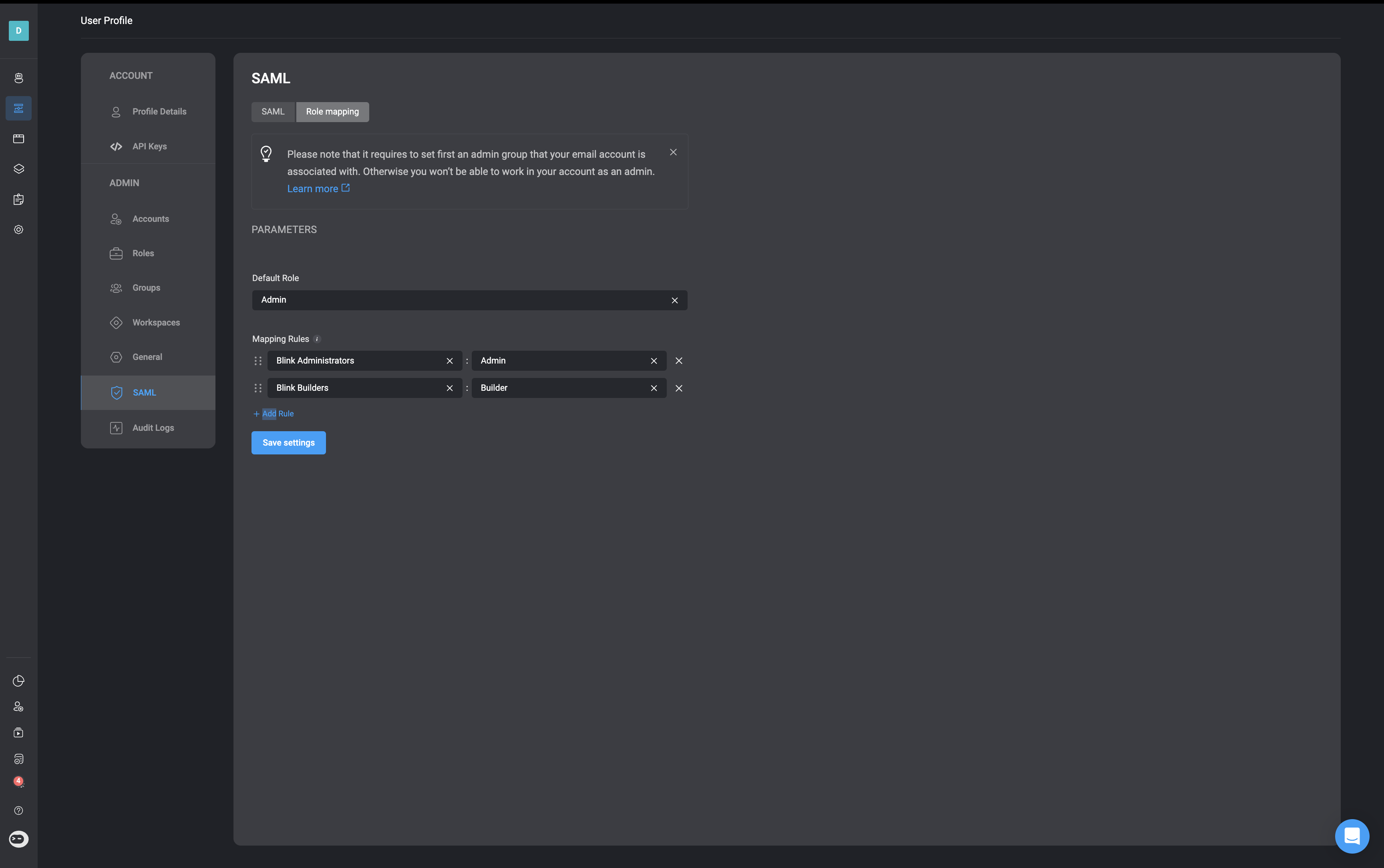Click the notifications icon with red badge
The image size is (1384, 868).
tap(18, 781)
